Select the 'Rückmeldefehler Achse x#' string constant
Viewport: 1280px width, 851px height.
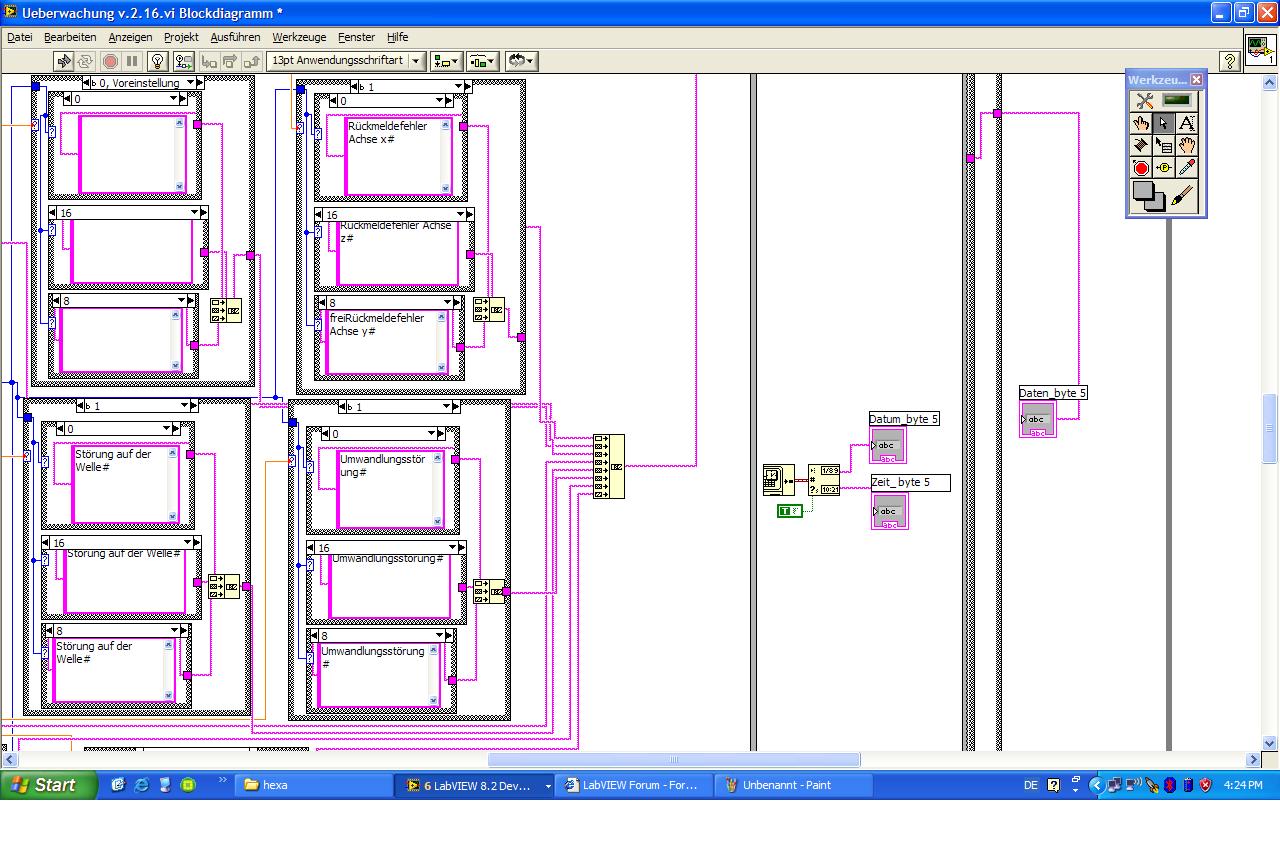398,156
